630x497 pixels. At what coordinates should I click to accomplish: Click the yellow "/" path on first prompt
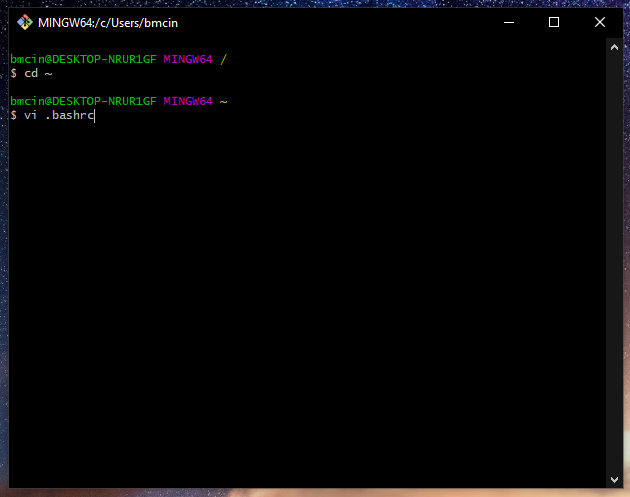click(223, 59)
